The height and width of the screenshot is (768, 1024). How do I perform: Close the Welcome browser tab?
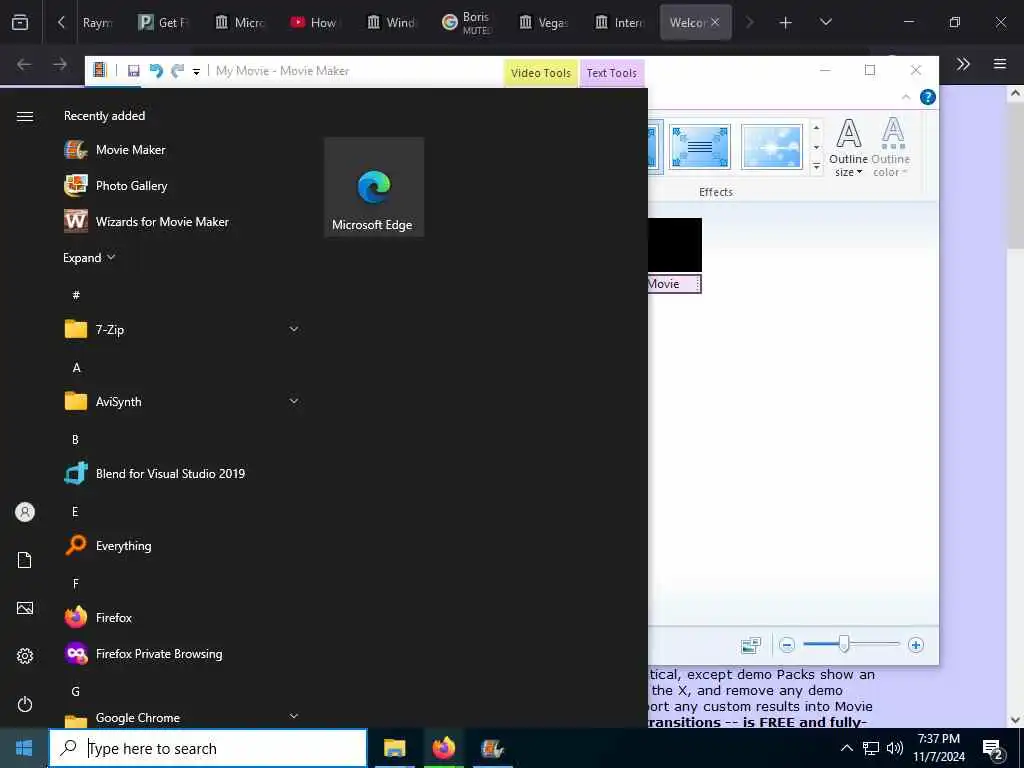[x=715, y=22]
